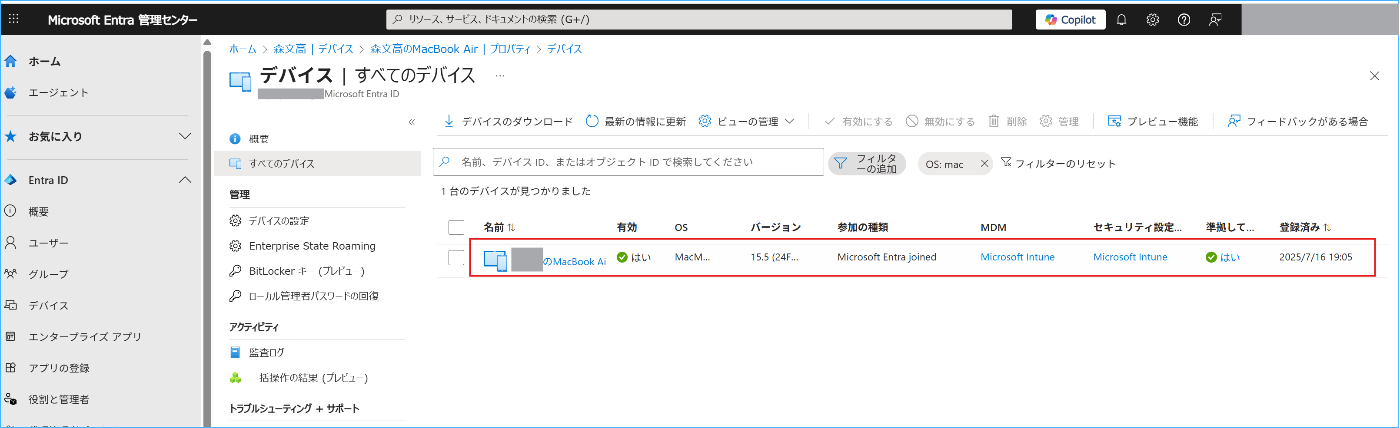Click 削除 trash button in the toolbar
Viewport: 1400px width, 428px height.
click(1007, 121)
